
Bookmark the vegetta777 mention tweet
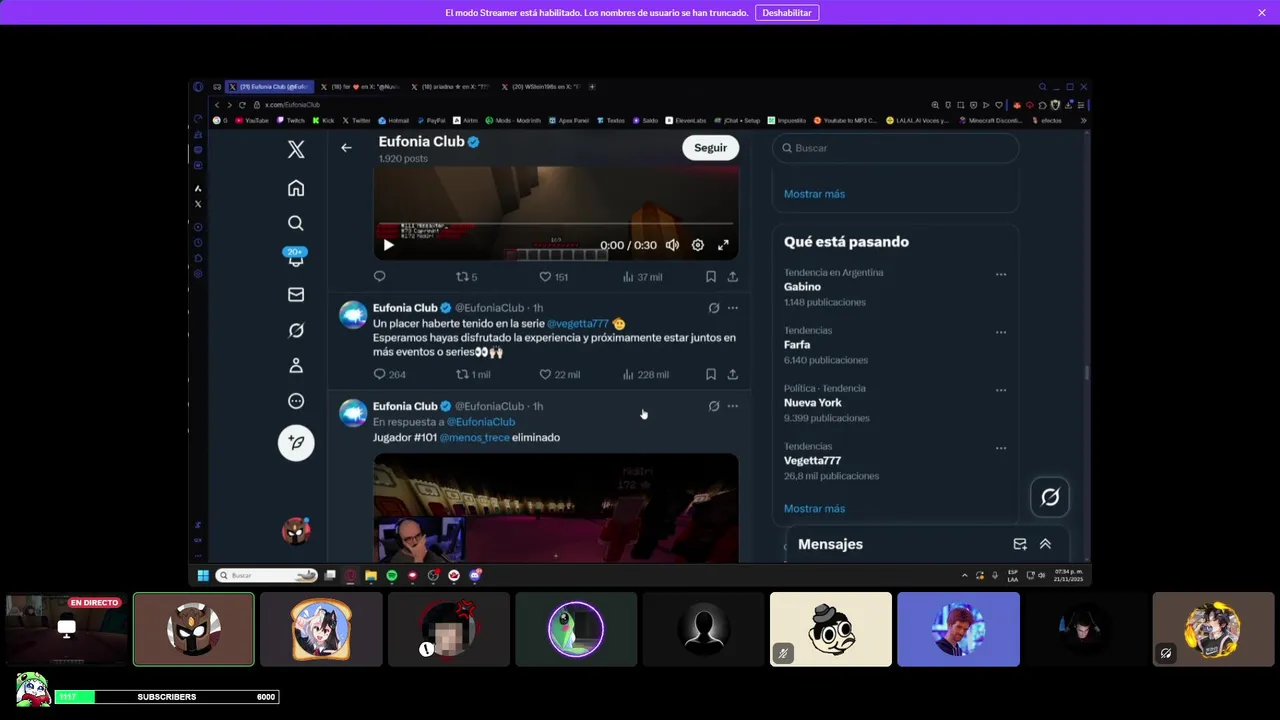[710, 374]
